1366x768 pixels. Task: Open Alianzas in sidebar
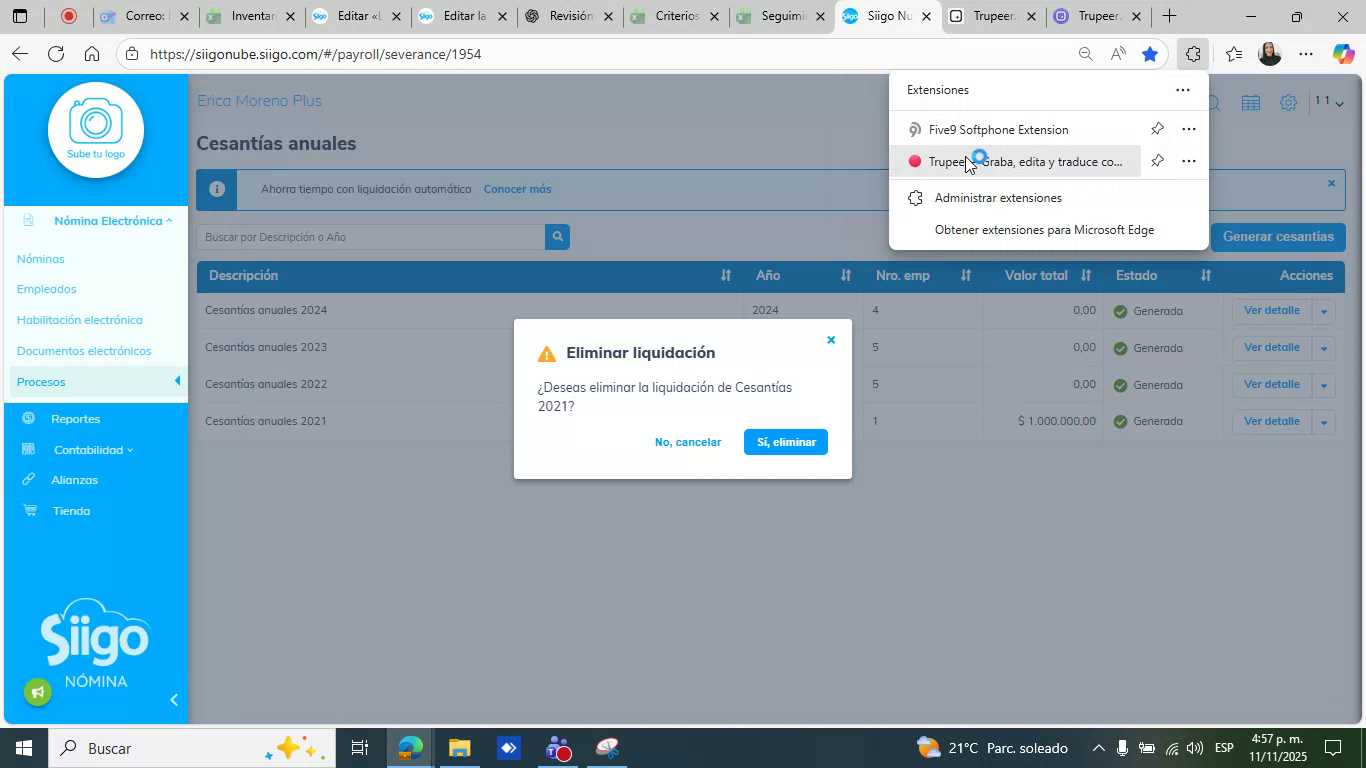[x=74, y=480]
